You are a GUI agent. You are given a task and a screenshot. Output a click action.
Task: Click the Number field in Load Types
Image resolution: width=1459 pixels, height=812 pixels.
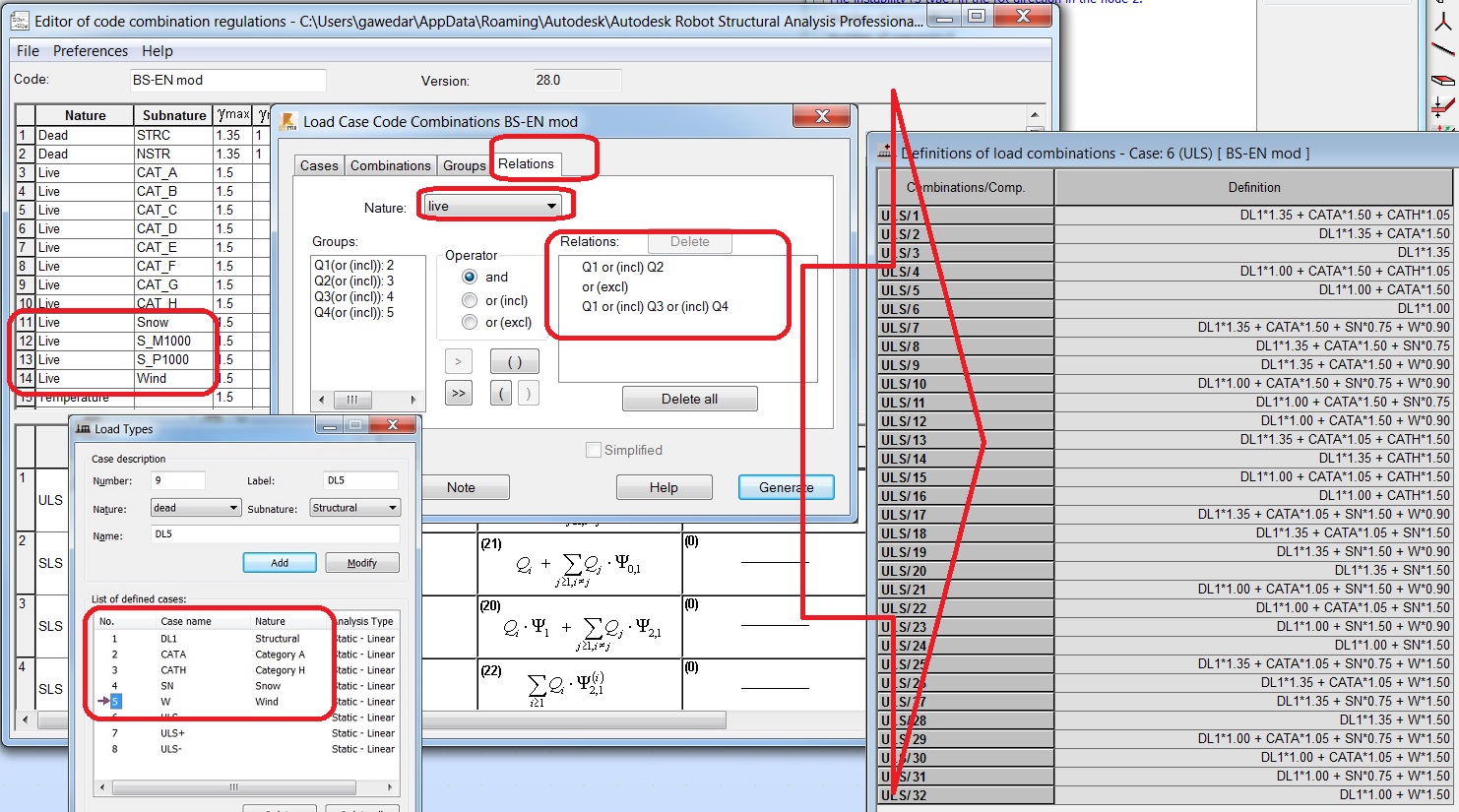point(178,480)
